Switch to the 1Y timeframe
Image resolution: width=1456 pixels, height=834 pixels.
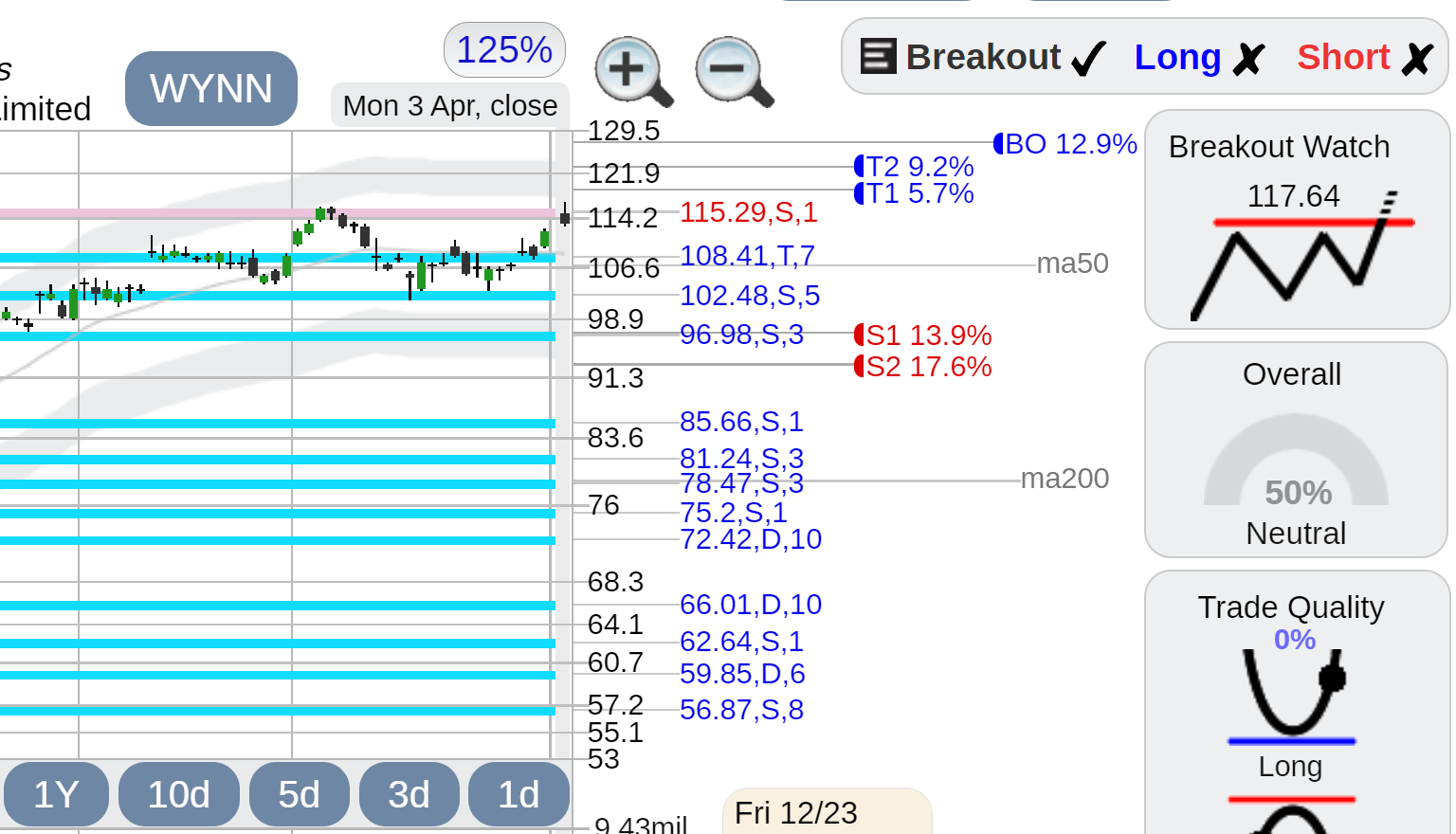(x=56, y=794)
